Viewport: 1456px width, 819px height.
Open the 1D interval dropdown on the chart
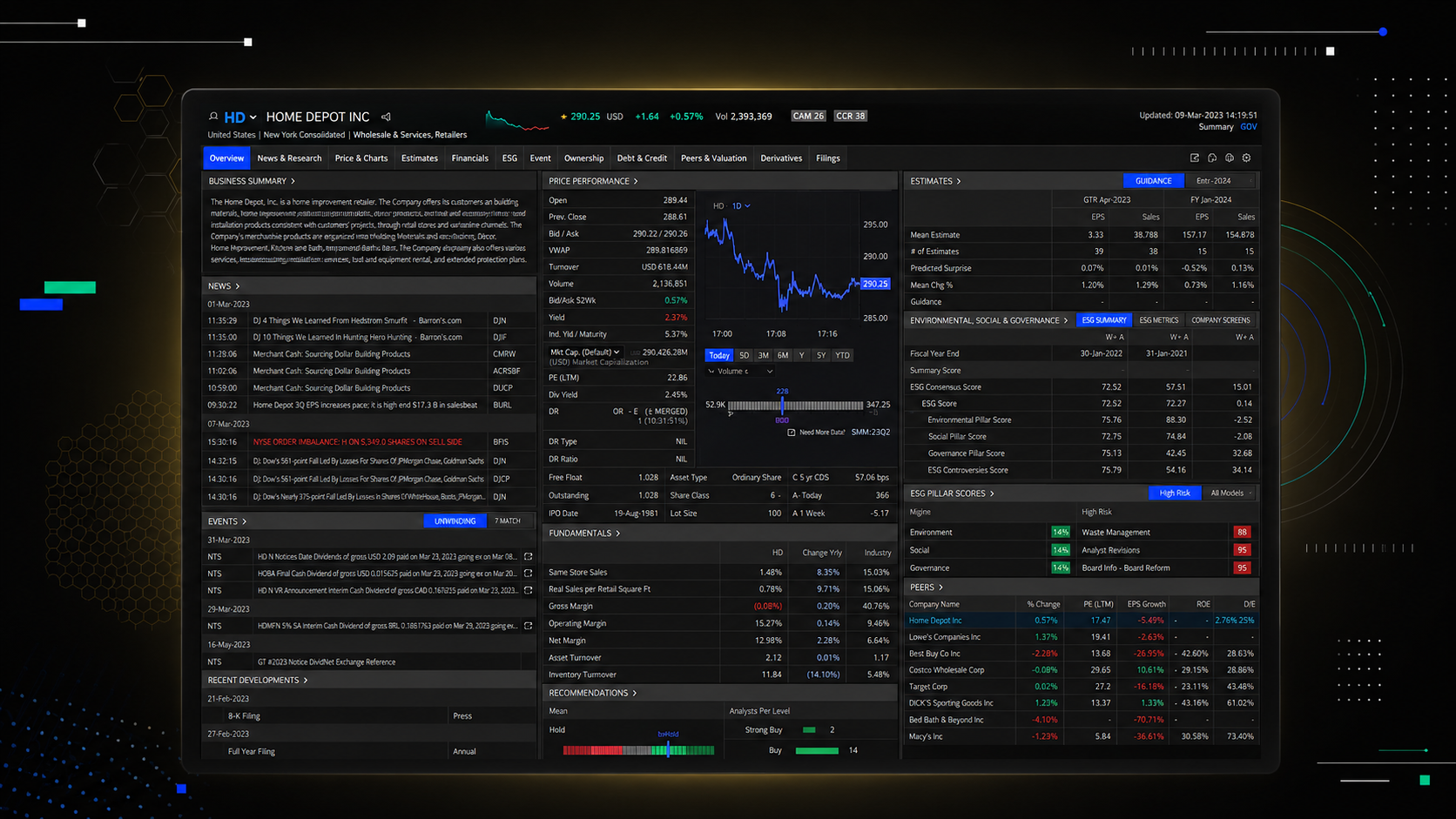click(741, 206)
